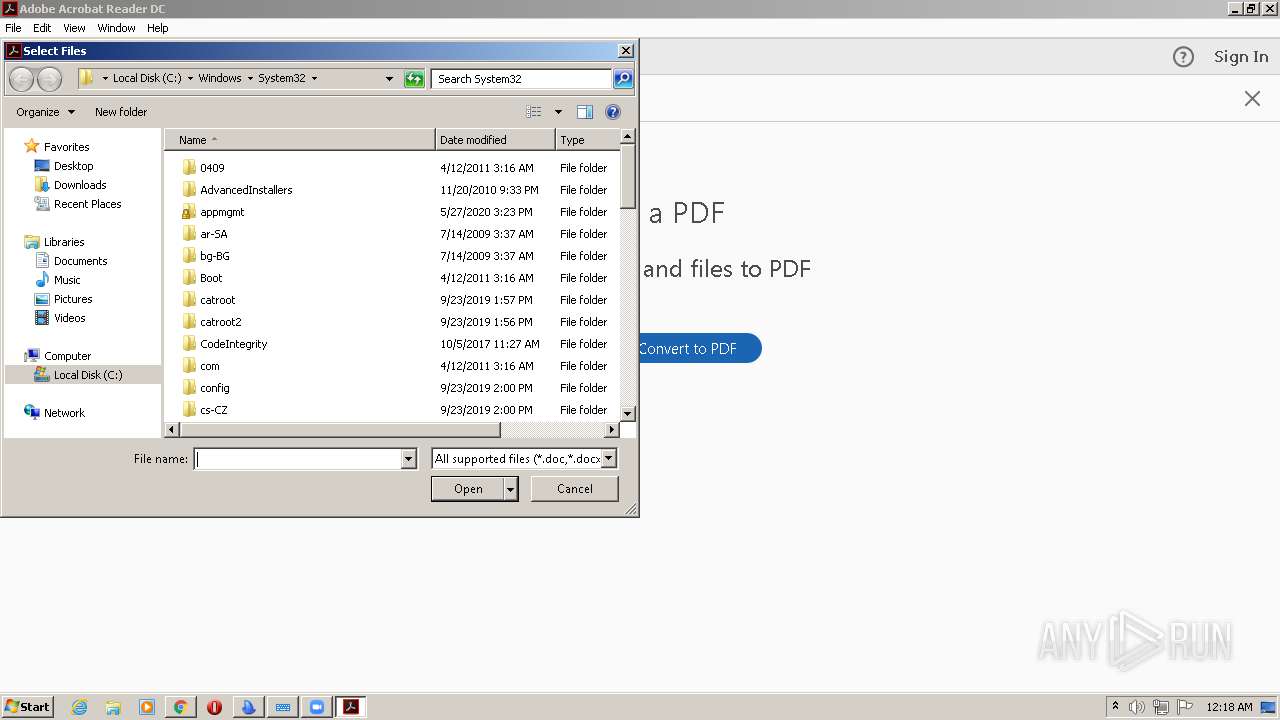Image resolution: width=1280 pixels, height=720 pixels.
Task: Open the View menu
Action: [74, 28]
